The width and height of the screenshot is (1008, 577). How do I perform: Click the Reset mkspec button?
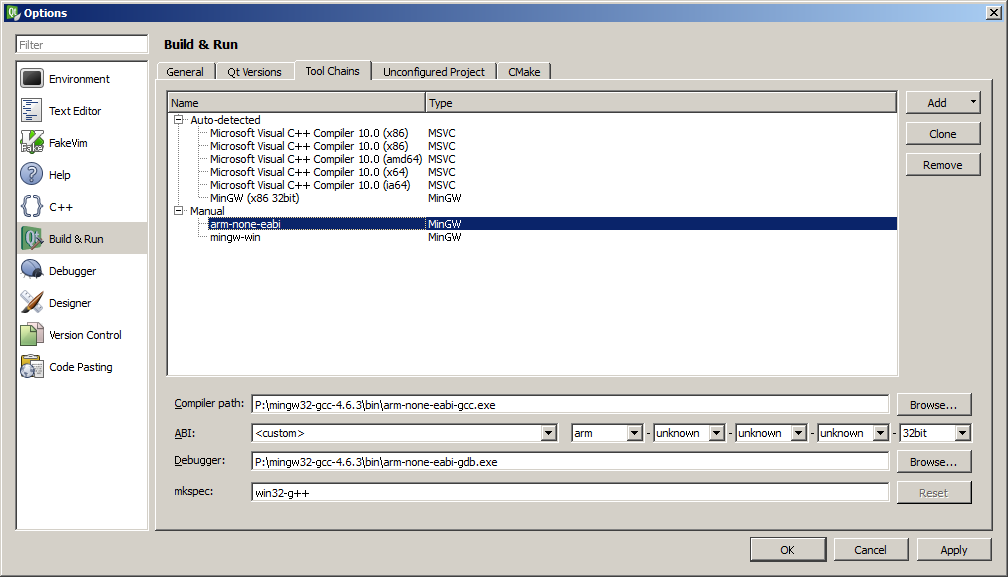933,493
